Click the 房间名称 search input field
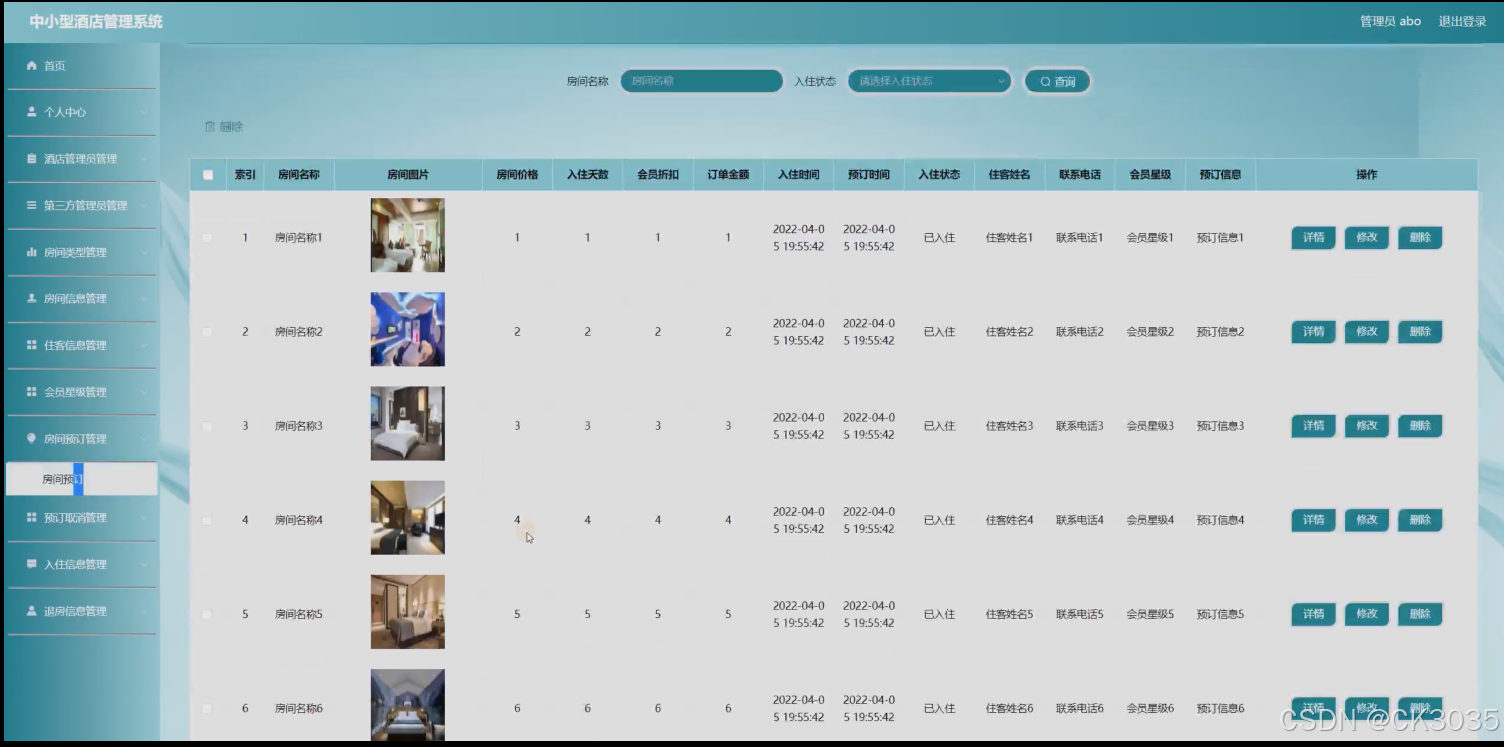Image resolution: width=1504 pixels, height=747 pixels. point(702,81)
